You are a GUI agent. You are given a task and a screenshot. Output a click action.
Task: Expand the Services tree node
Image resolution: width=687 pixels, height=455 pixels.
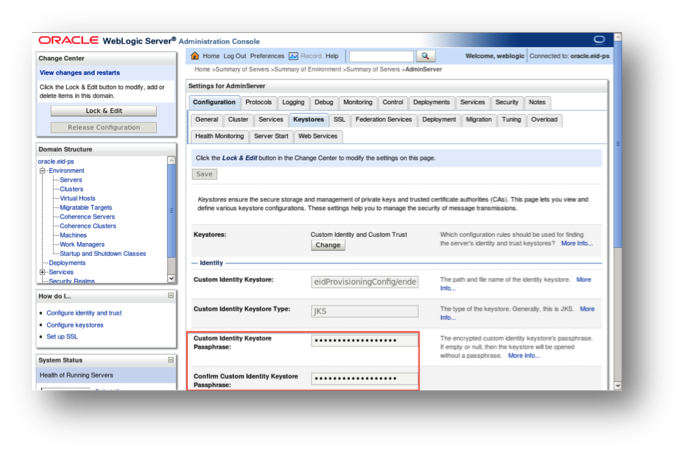[x=42, y=272]
